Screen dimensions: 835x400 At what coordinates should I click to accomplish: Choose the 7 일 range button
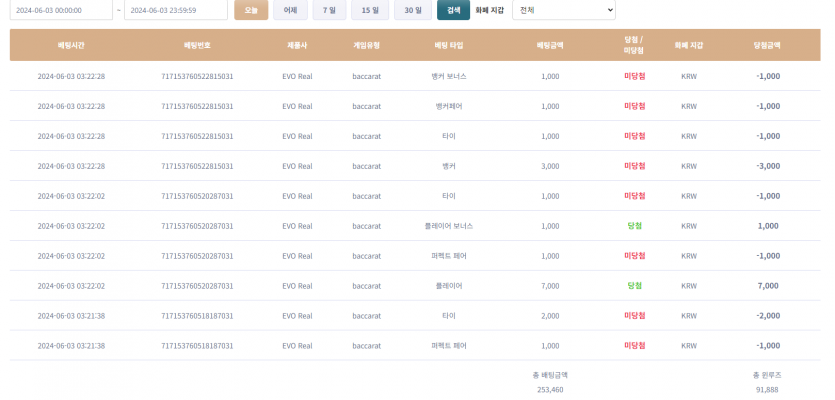[329, 10]
